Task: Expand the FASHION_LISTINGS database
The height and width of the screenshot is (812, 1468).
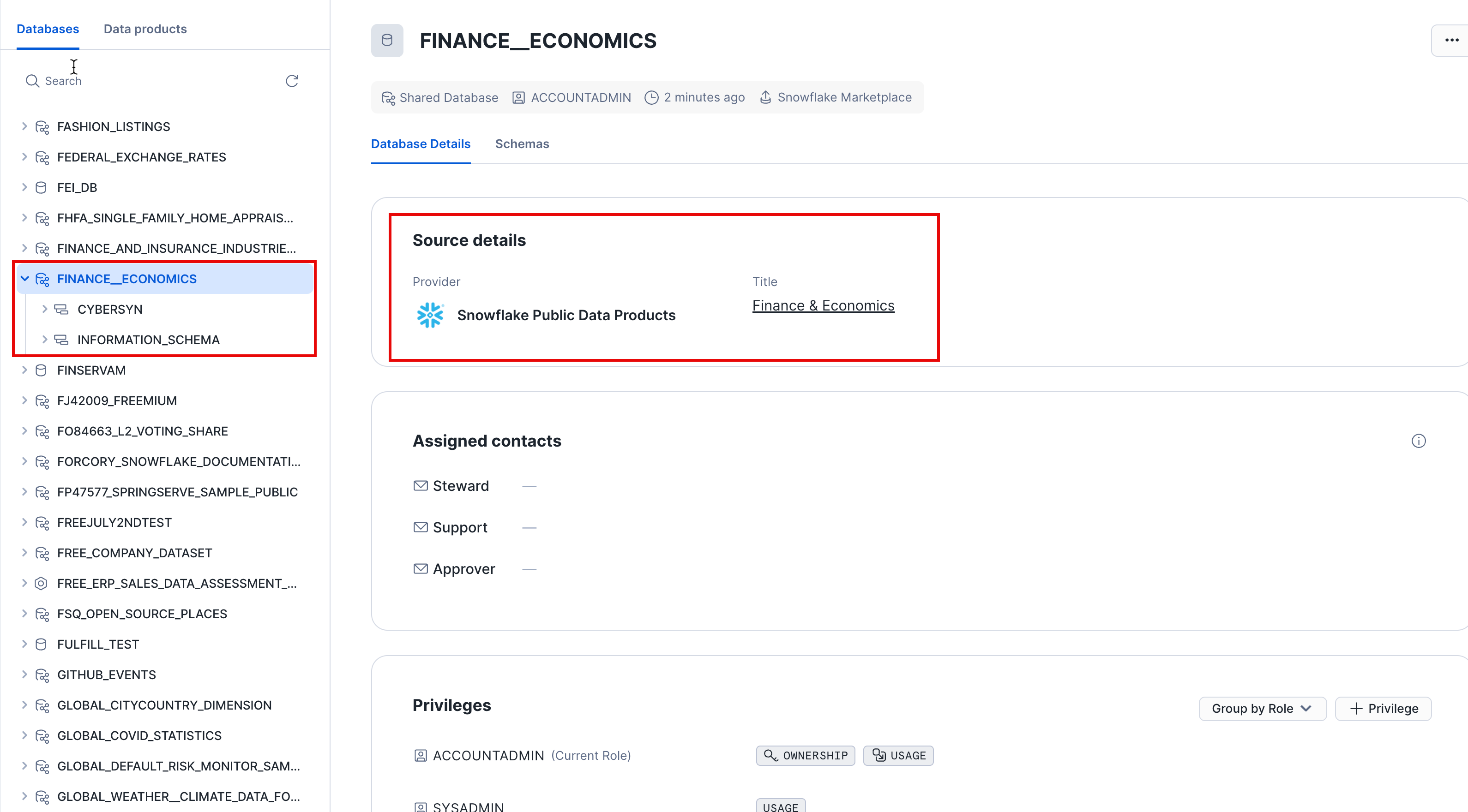Action: (x=24, y=126)
